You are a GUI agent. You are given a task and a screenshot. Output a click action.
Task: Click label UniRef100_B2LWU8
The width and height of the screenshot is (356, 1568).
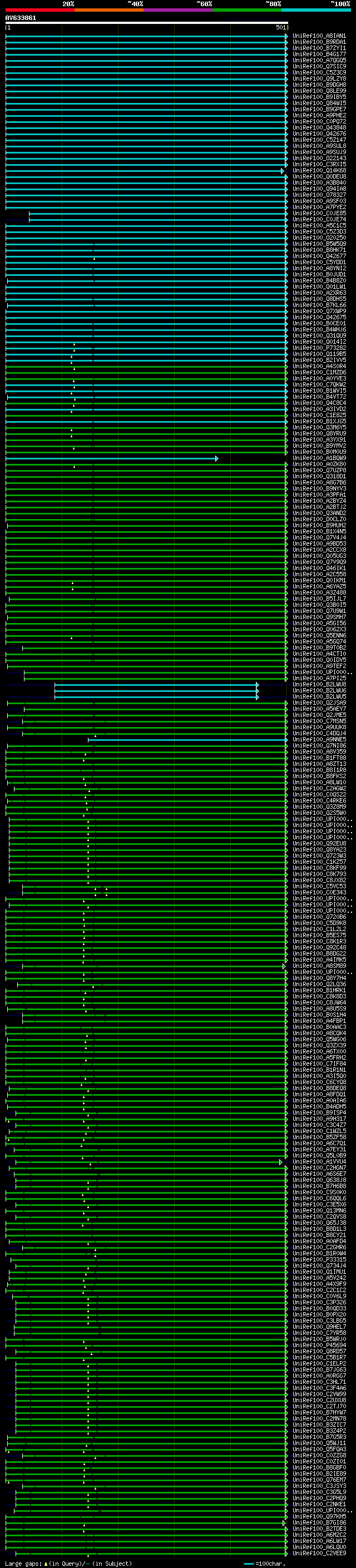(319, 684)
